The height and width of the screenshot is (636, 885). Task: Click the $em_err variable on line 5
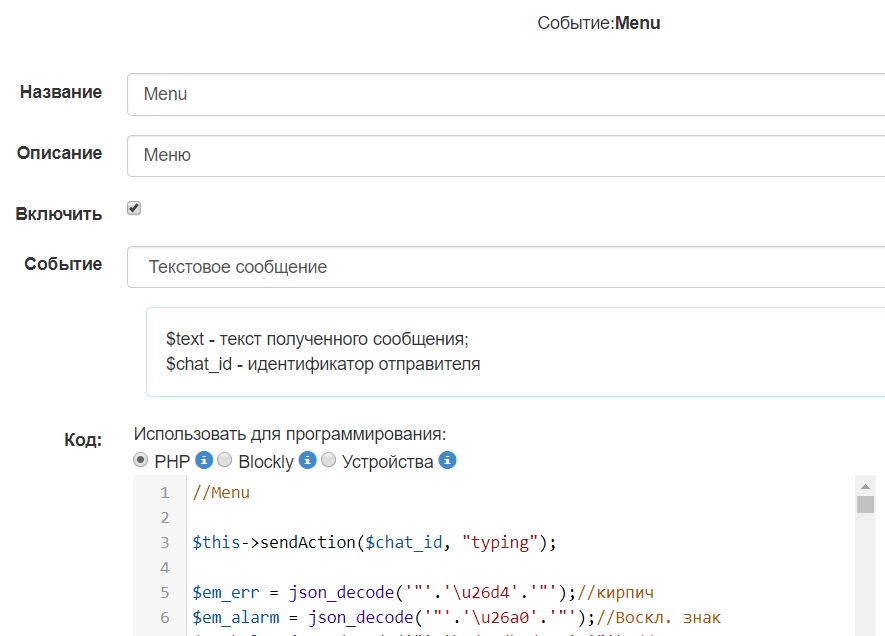225,591
